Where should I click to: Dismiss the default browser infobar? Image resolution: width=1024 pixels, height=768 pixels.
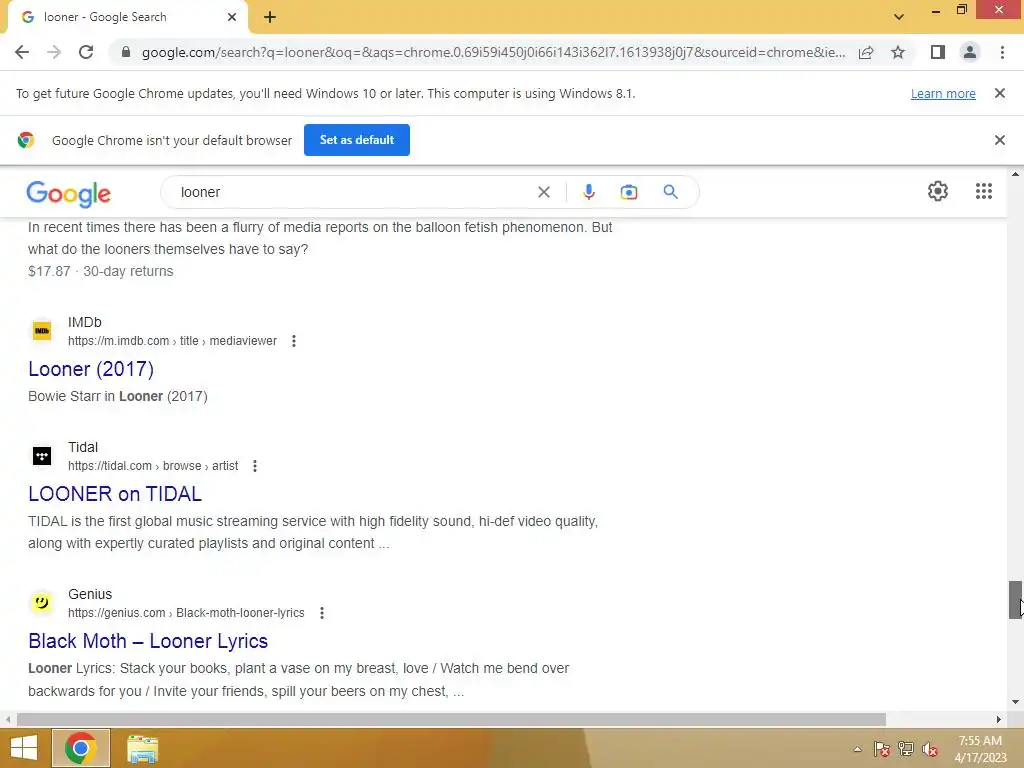[999, 140]
